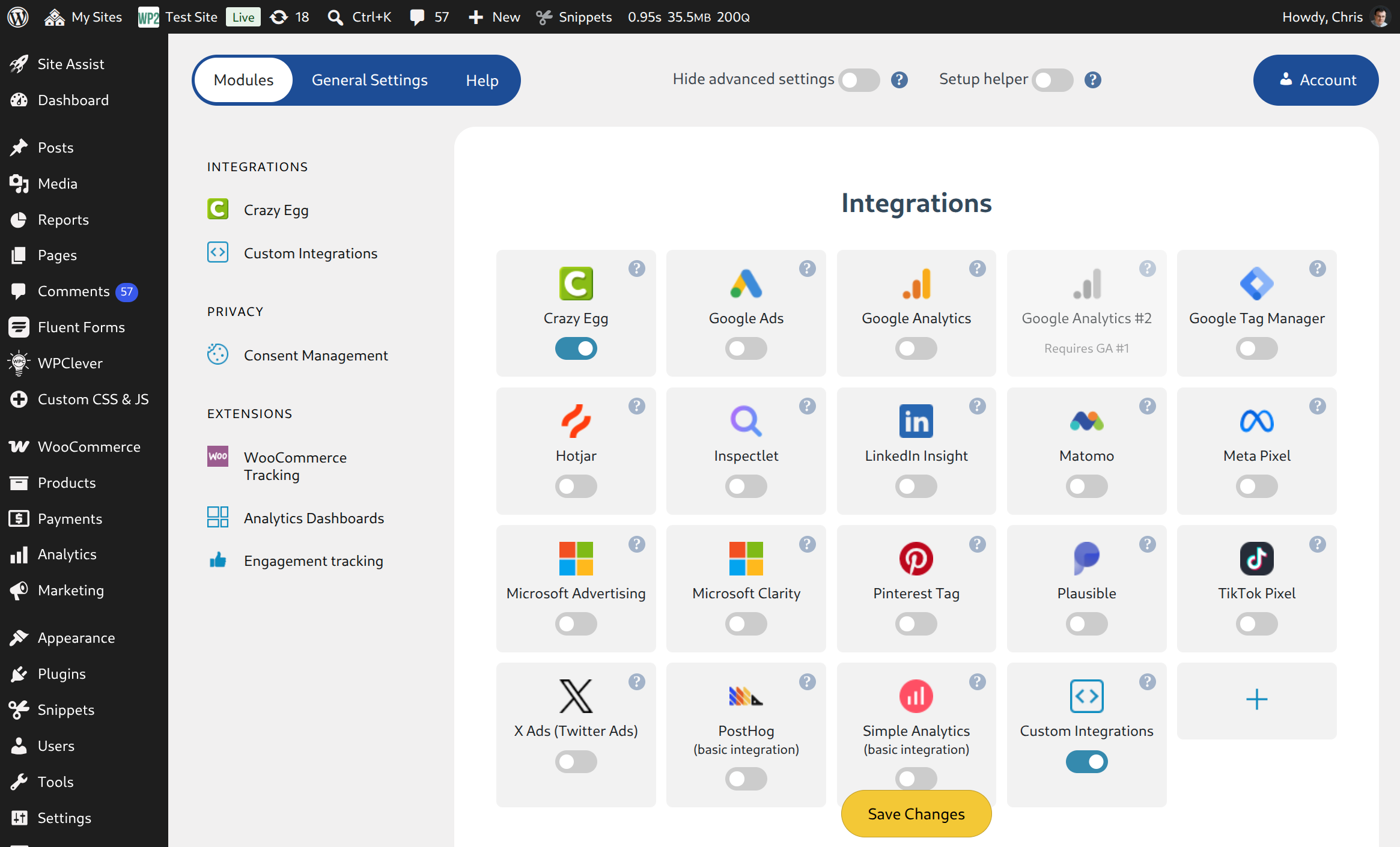Open help for Google Tag Manager

(x=1317, y=269)
